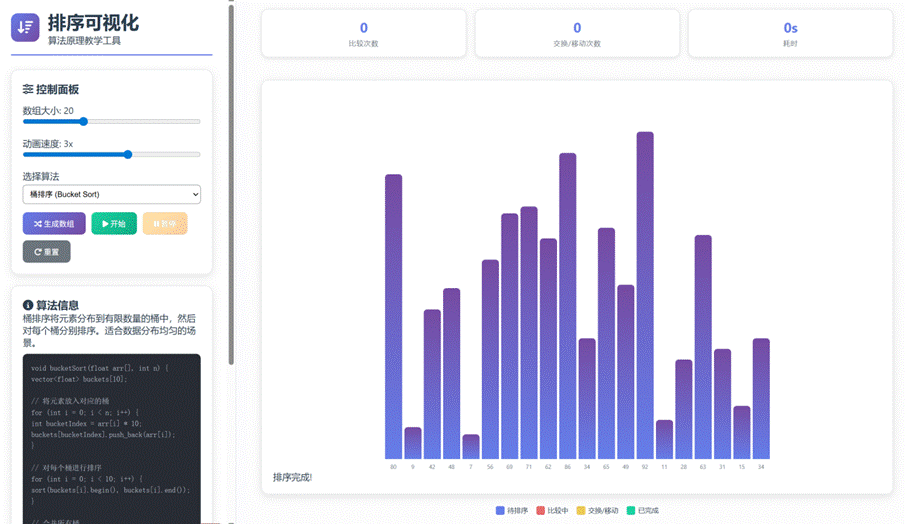Start sorting with the 开始 button
Image resolution: width=906 pixels, height=524 pixels.
(114, 224)
